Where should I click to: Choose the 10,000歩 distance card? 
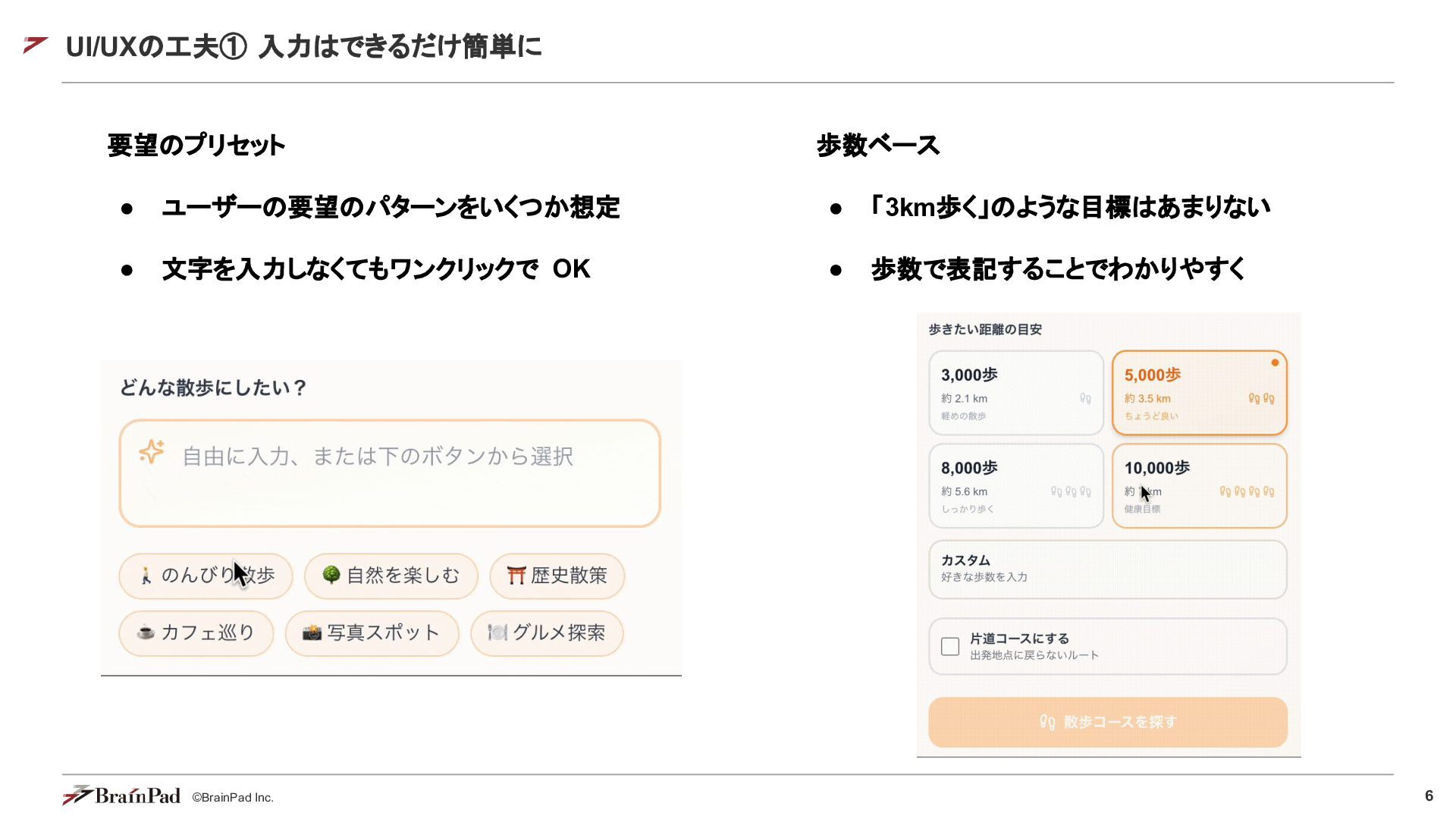click(x=1200, y=486)
